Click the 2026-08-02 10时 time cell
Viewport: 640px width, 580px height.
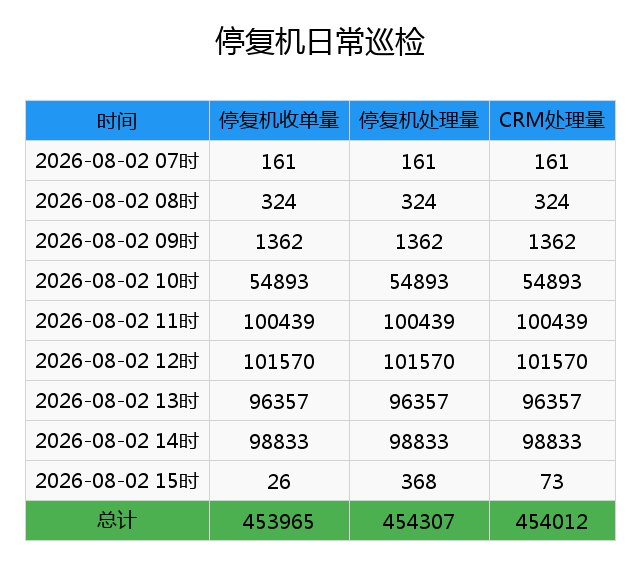pos(117,281)
